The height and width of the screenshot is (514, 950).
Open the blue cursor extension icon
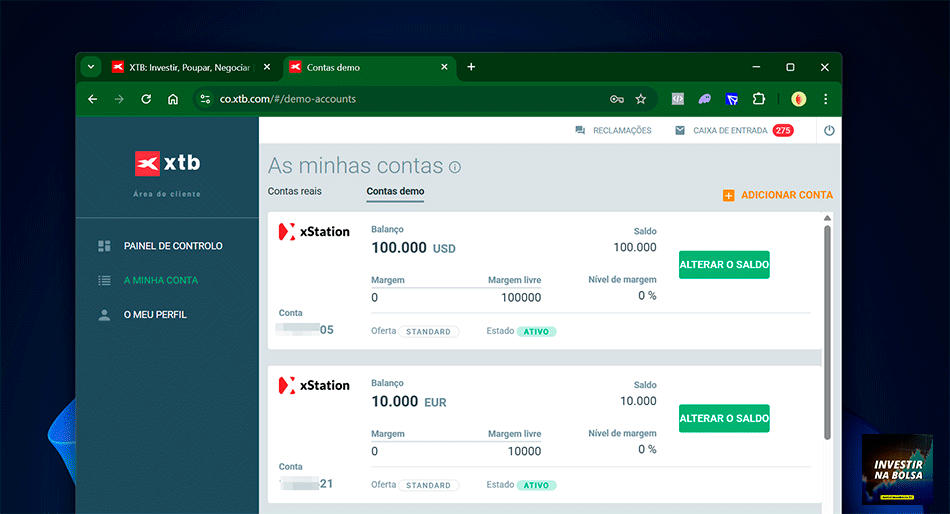tap(732, 99)
